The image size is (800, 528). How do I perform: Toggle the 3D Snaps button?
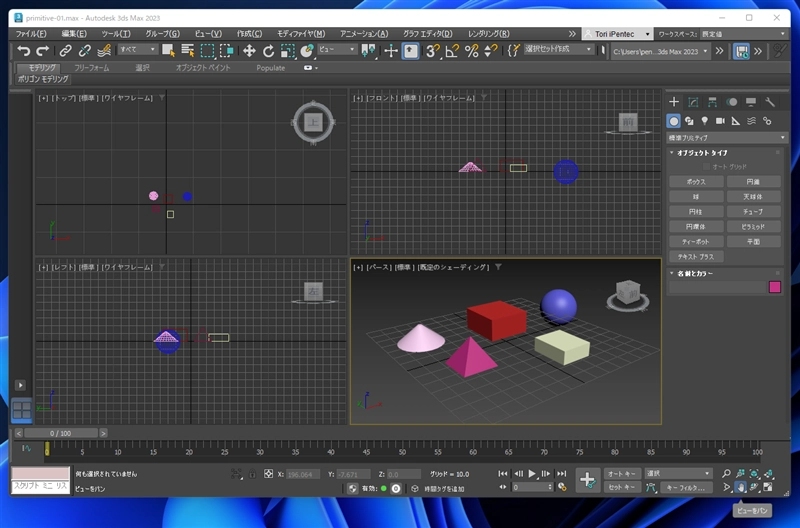coord(433,51)
